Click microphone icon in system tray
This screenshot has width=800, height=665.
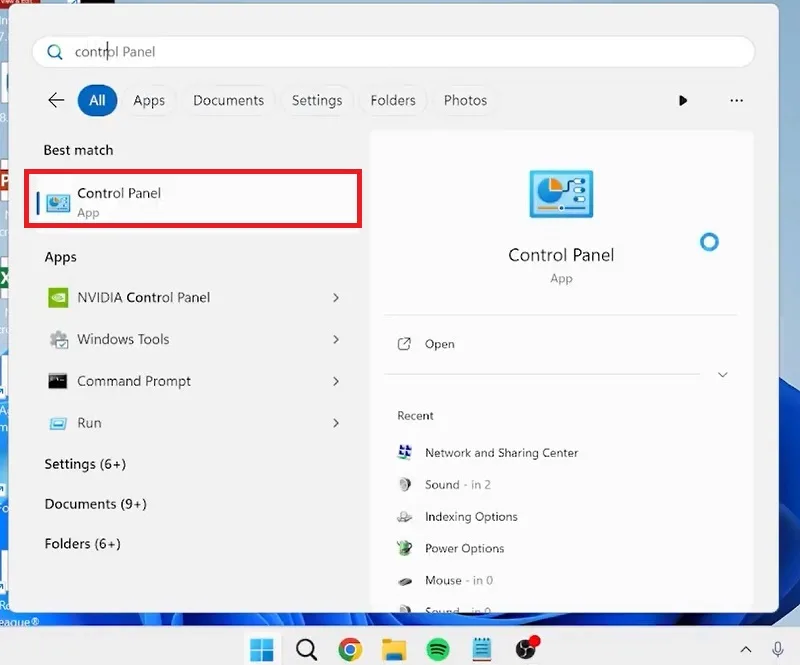778,650
